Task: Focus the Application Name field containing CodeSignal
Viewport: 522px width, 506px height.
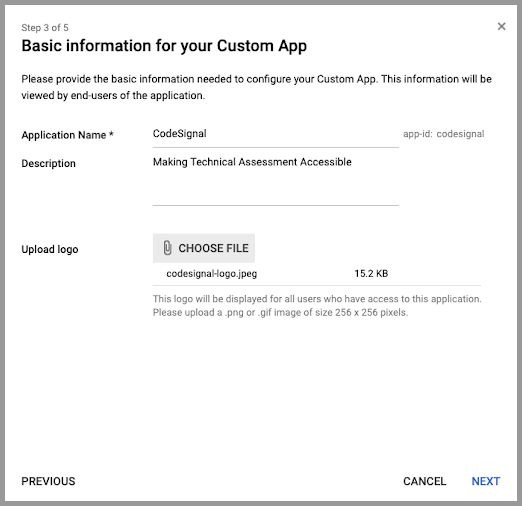Action: tap(276, 134)
